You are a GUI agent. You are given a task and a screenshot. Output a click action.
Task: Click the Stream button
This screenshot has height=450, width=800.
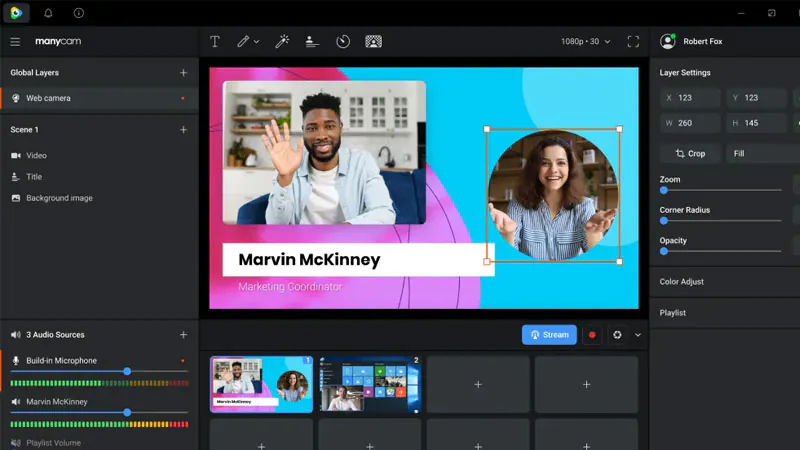coord(549,335)
